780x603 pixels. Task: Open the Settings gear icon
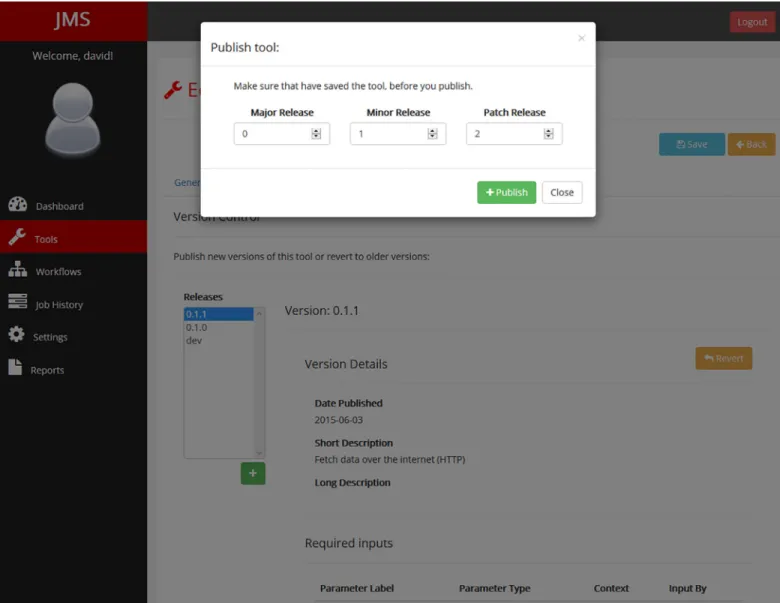pyautogui.click(x=16, y=334)
